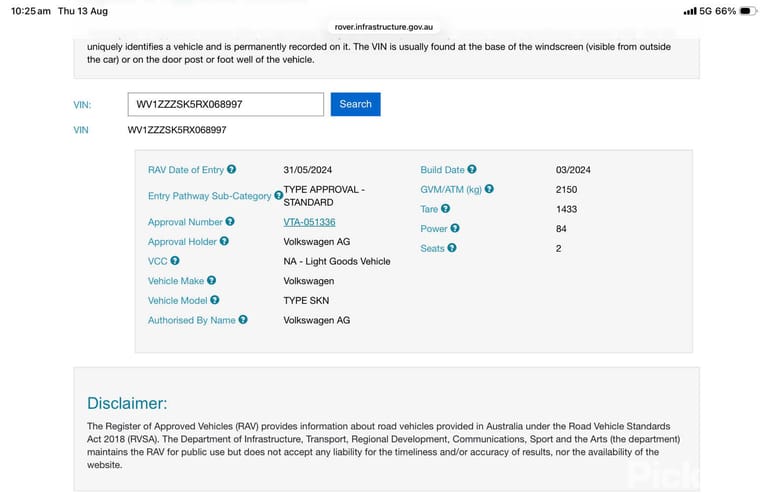Click the Entry Pathway Sub-Category label

point(210,196)
